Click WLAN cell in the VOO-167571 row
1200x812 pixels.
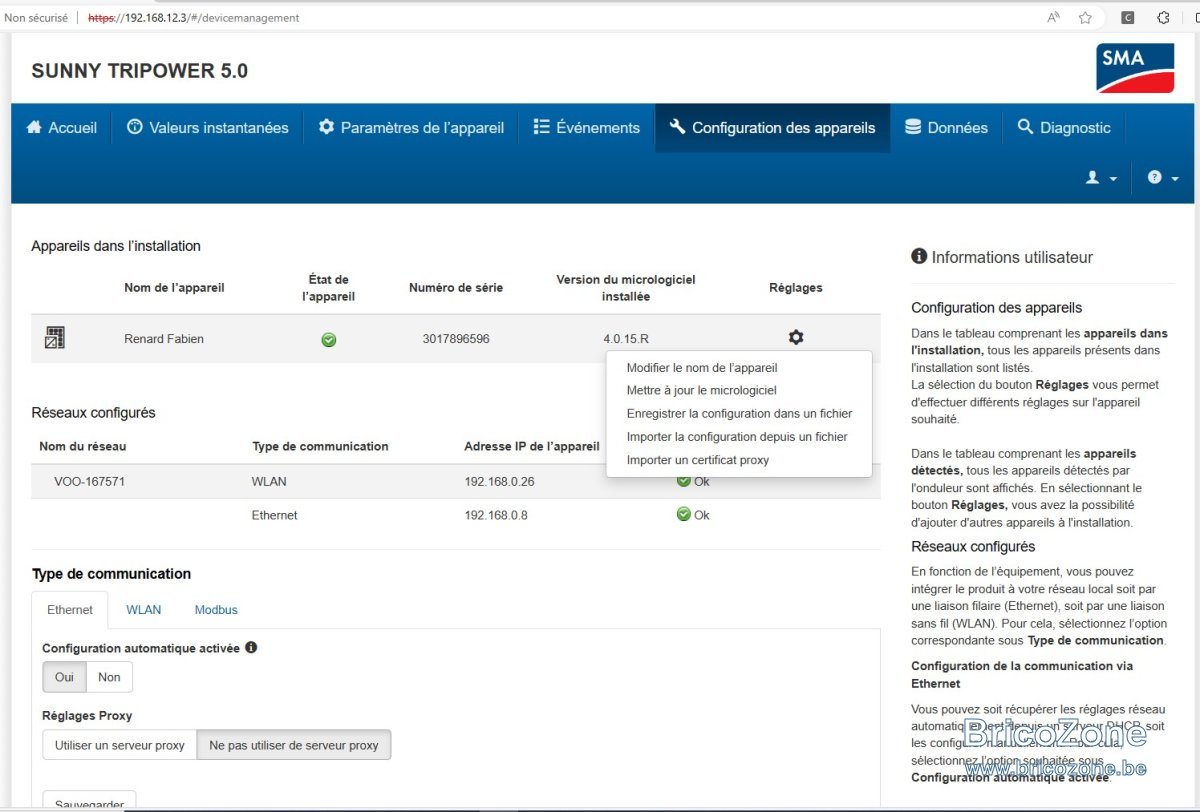click(x=269, y=482)
